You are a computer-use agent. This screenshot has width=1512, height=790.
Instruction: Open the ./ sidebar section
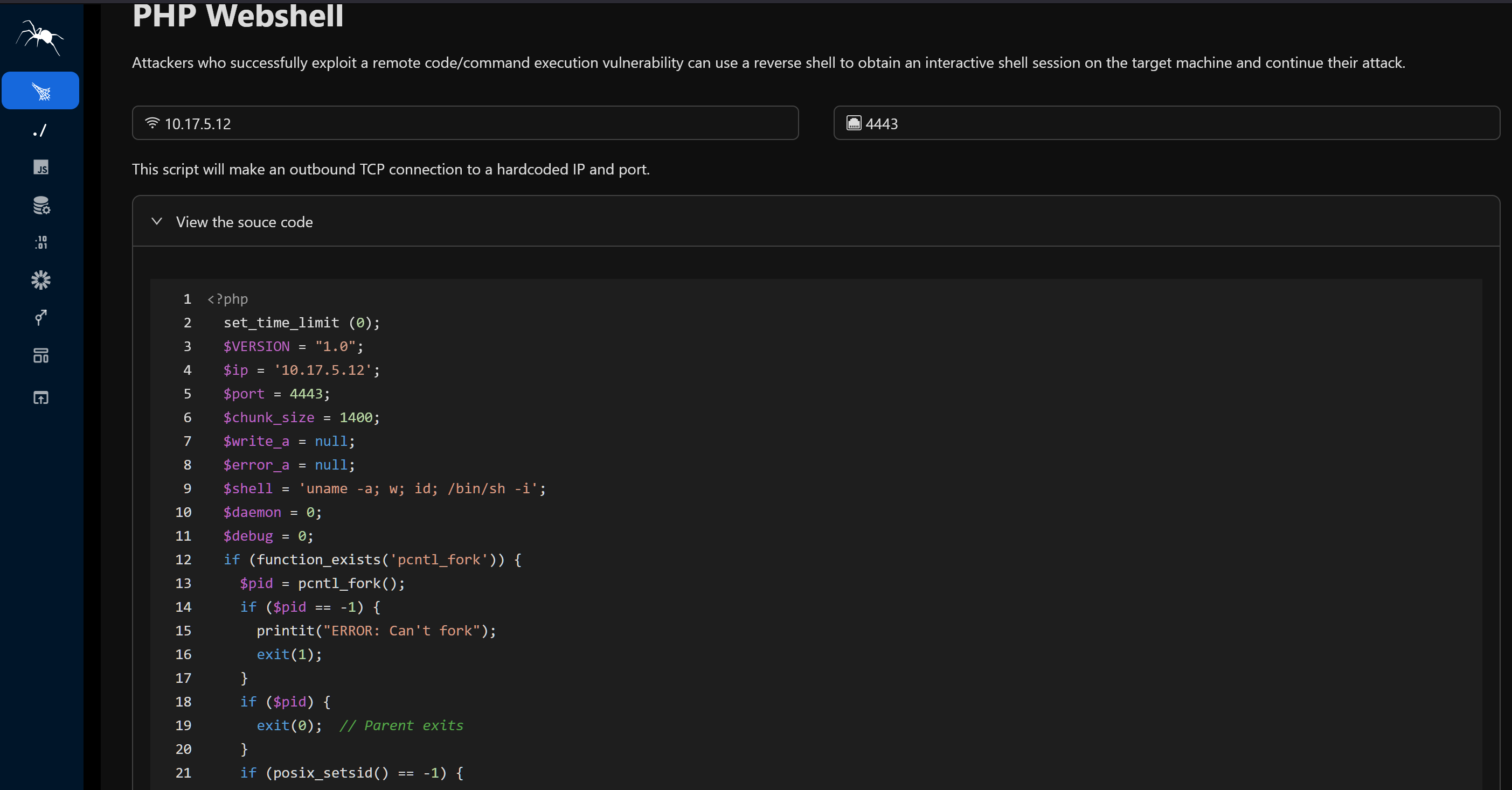(40, 130)
